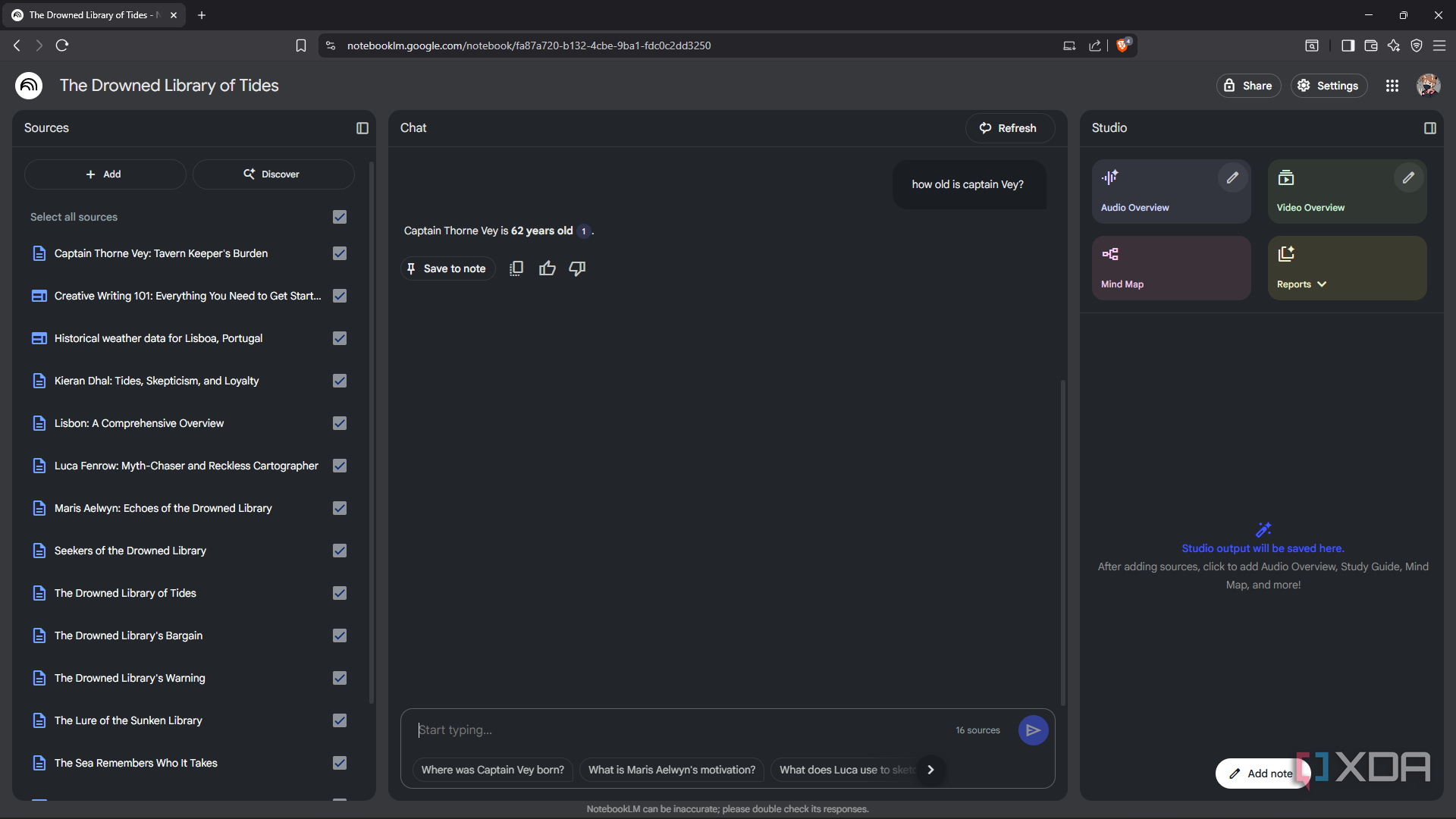The width and height of the screenshot is (1456, 819).
Task: Discover new sources
Action: (273, 174)
